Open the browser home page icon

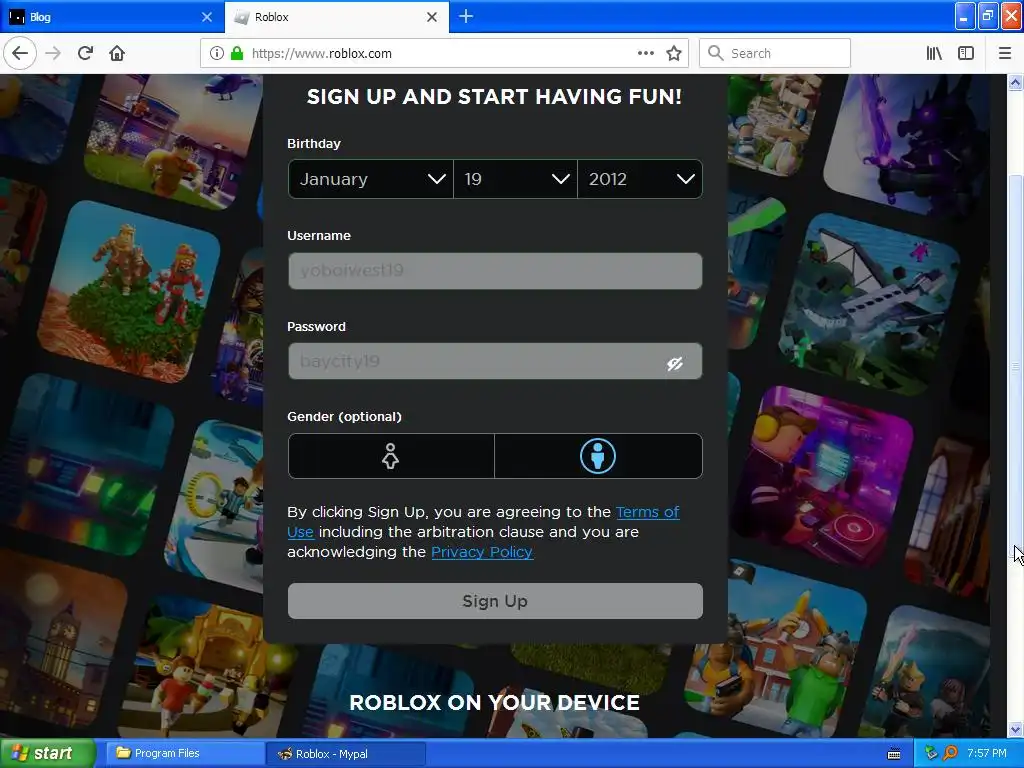(117, 54)
